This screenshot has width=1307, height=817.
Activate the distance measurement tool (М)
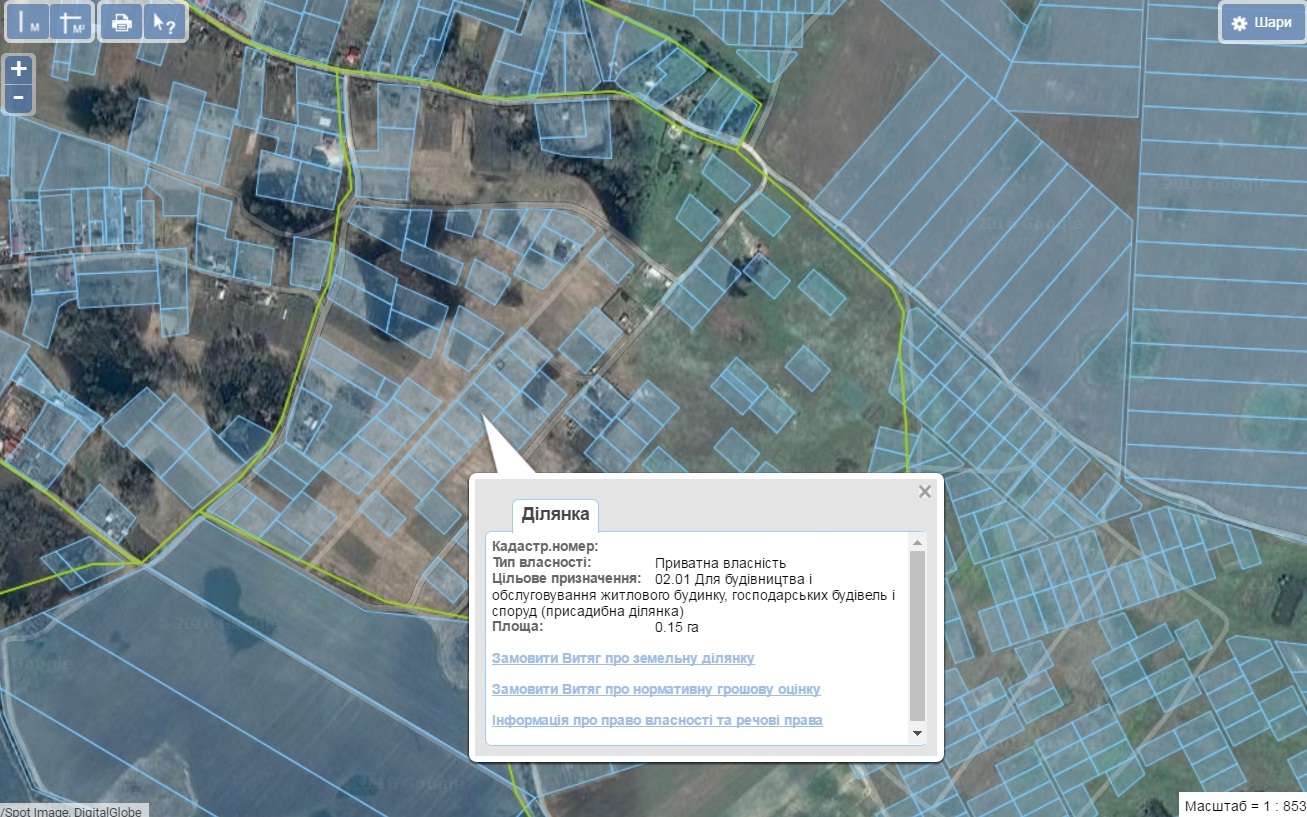click(29, 22)
